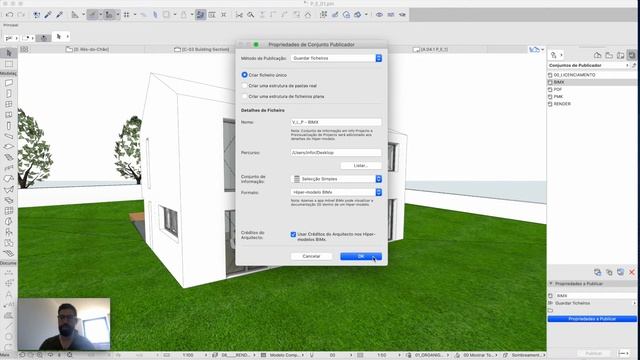Viewport: 640px width, 360px height.
Task: Click red delete X in Publisher panel
Action: 632,272
